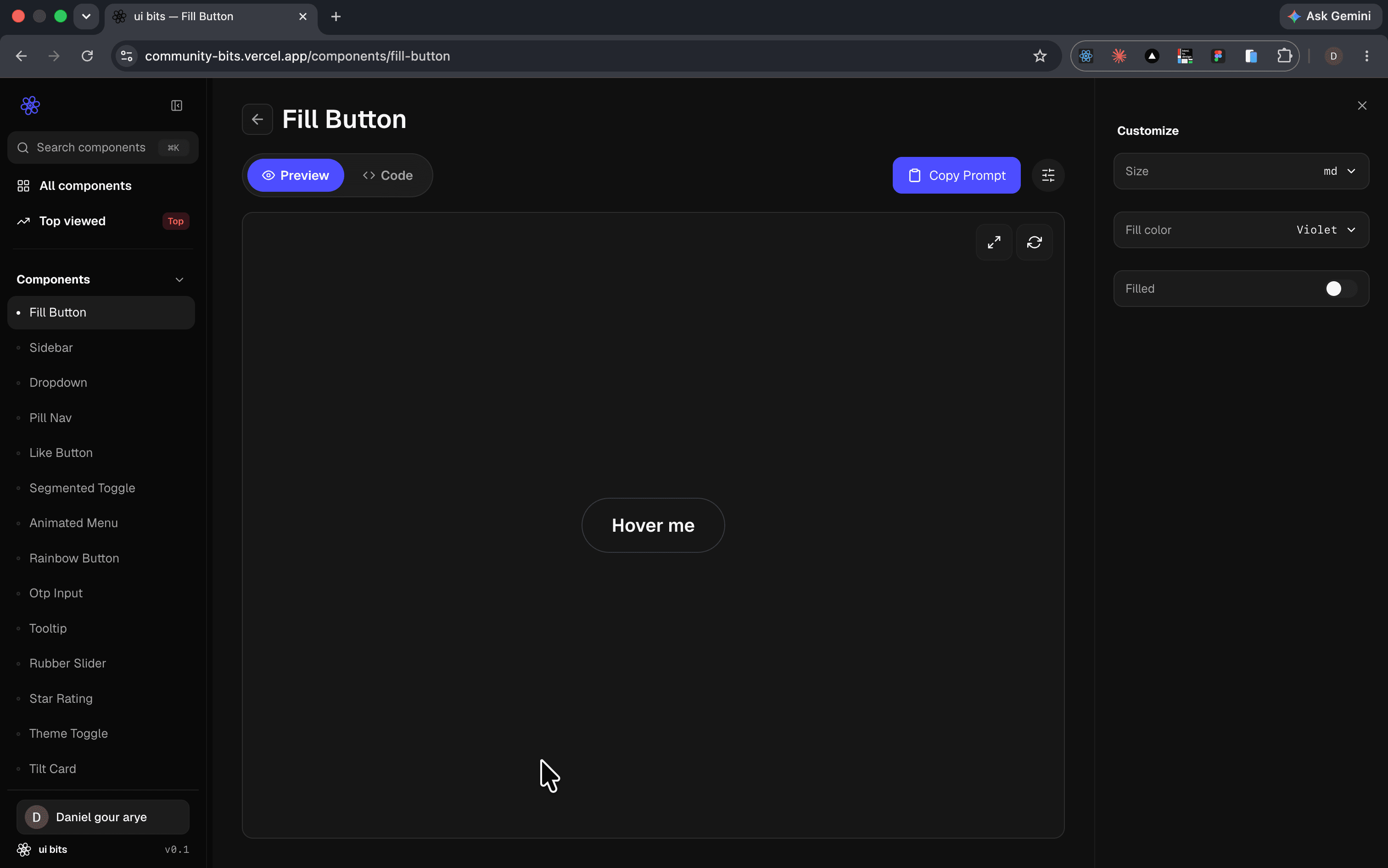
Task: Open the Extensions puzzle icon
Action: point(1283,56)
